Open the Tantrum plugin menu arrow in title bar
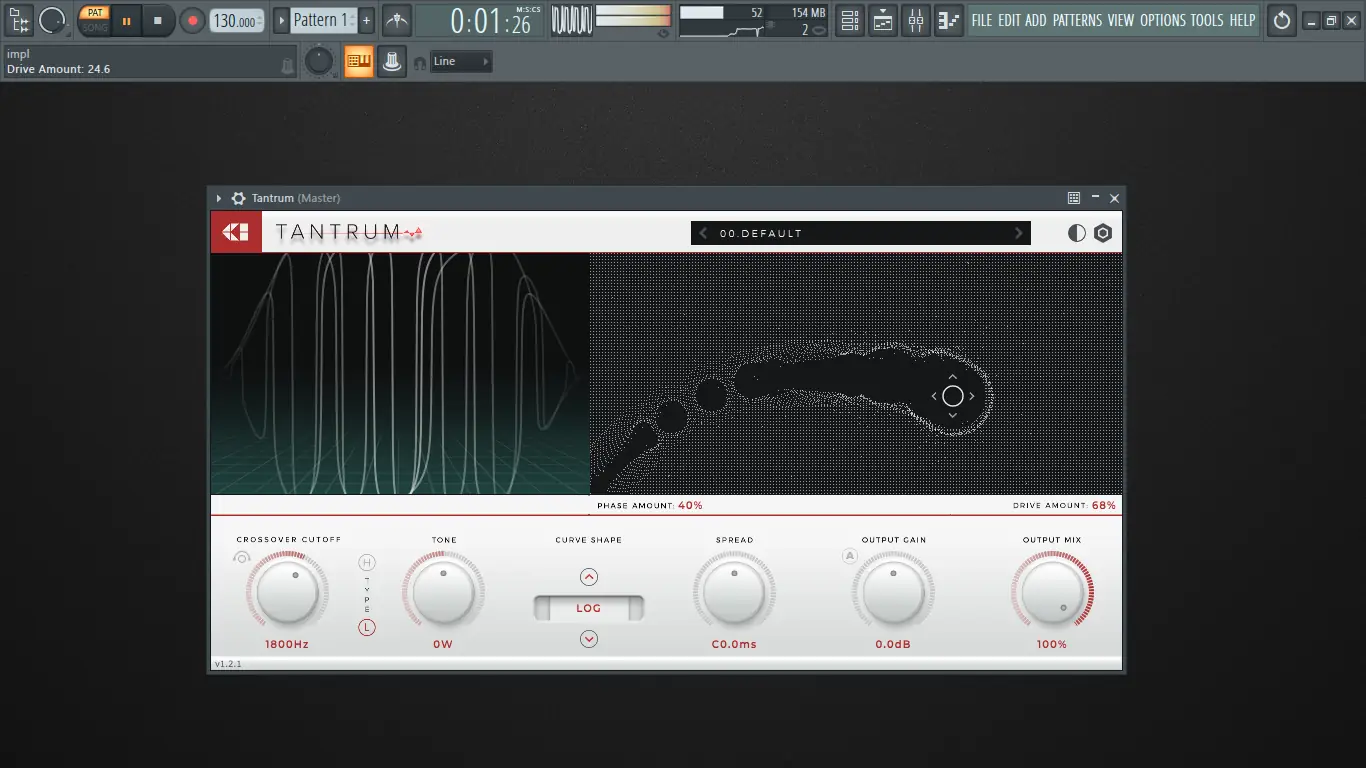1366x768 pixels. pyautogui.click(x=219, y=198)
